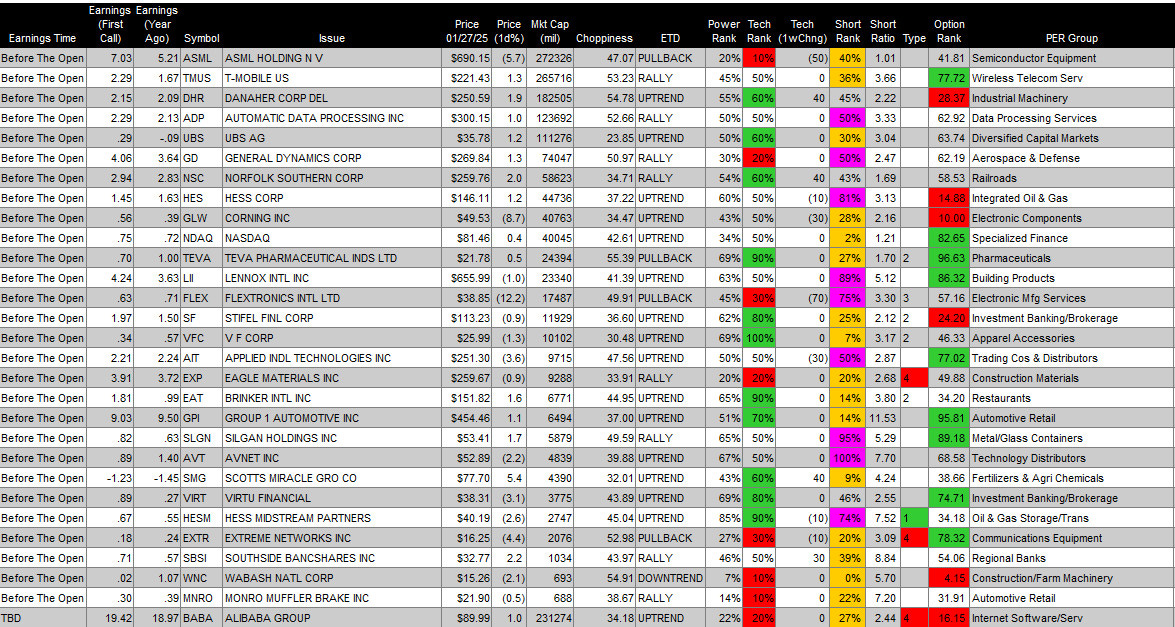The width and height of the screenshot is (1175, 627).
Task: Click the V F CORP issue cell
Action: click(332, 338)
